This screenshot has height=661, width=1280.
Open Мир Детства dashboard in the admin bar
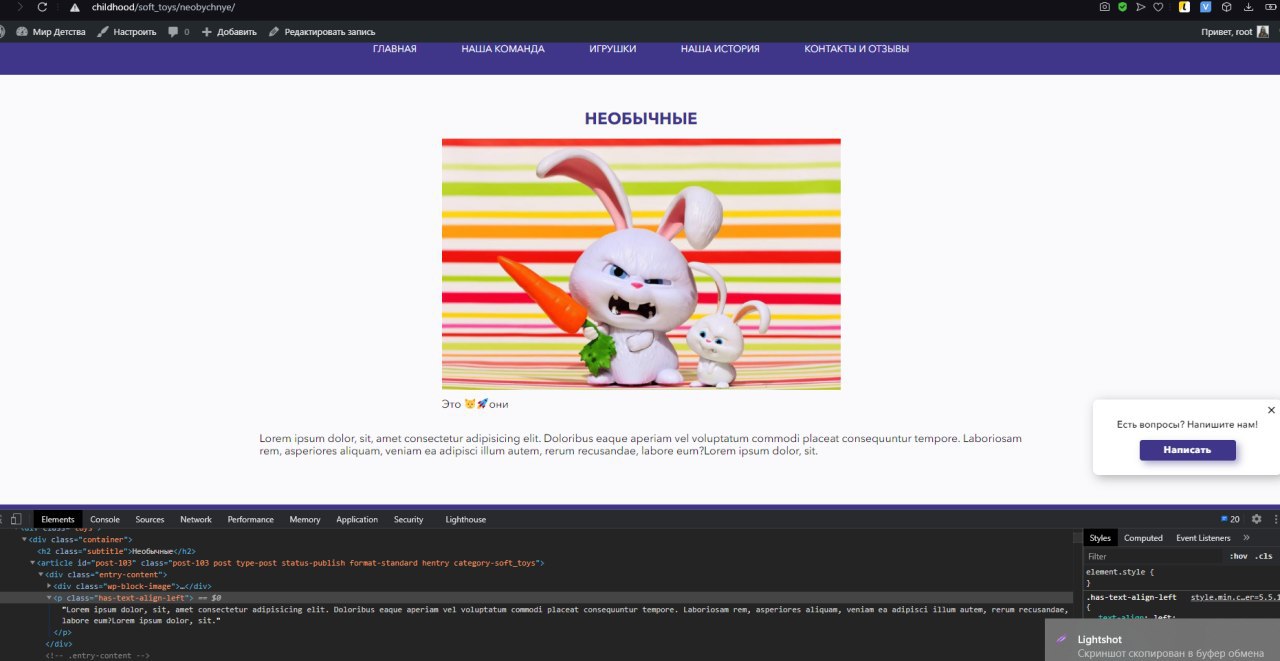click(x=50, y=32)
